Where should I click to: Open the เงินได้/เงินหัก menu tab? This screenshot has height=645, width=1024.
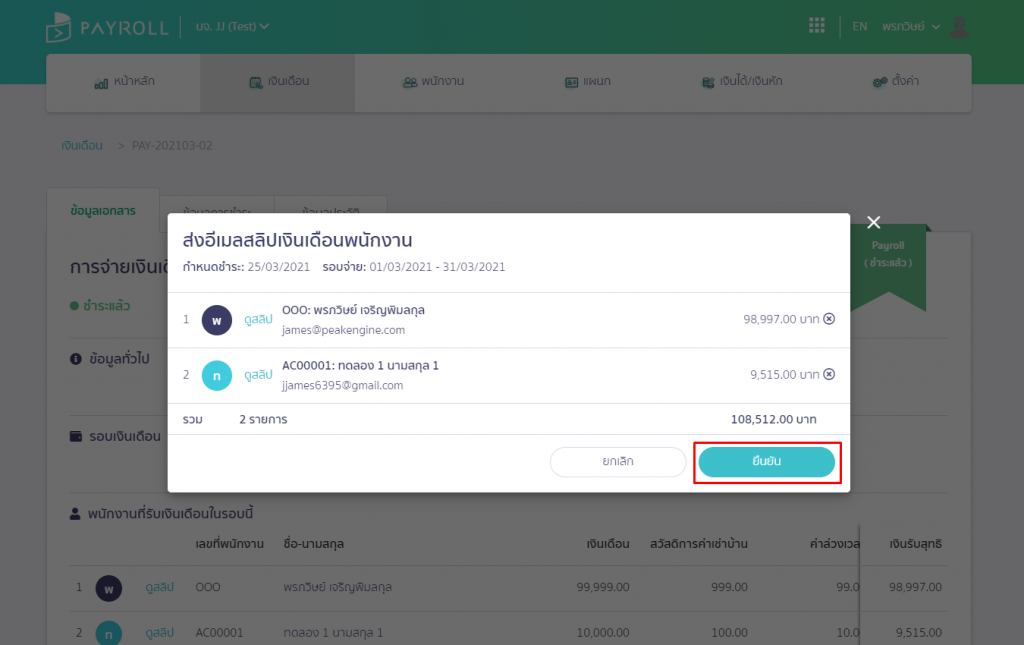741,82
